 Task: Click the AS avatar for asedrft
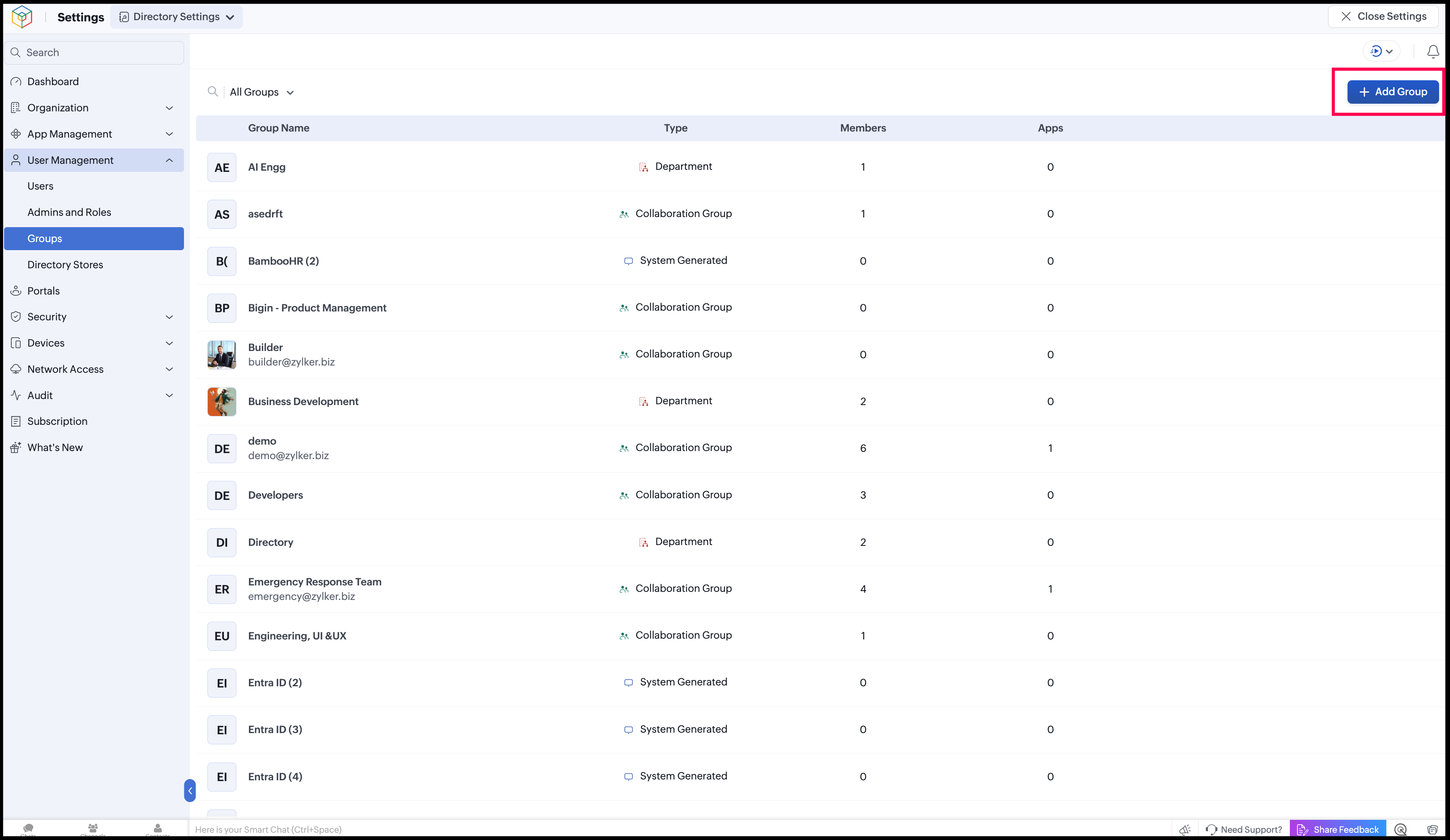(x=221, y=214)
